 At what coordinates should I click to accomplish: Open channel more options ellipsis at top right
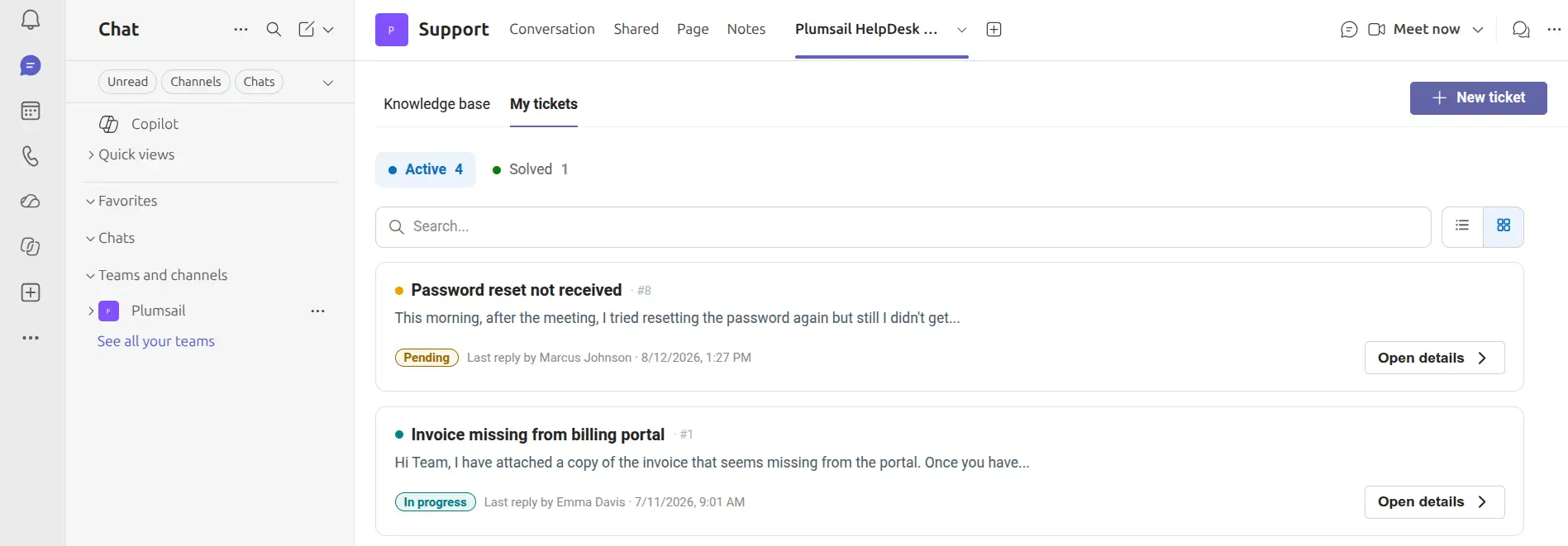pyautogui.click(x=1554, y=29)
